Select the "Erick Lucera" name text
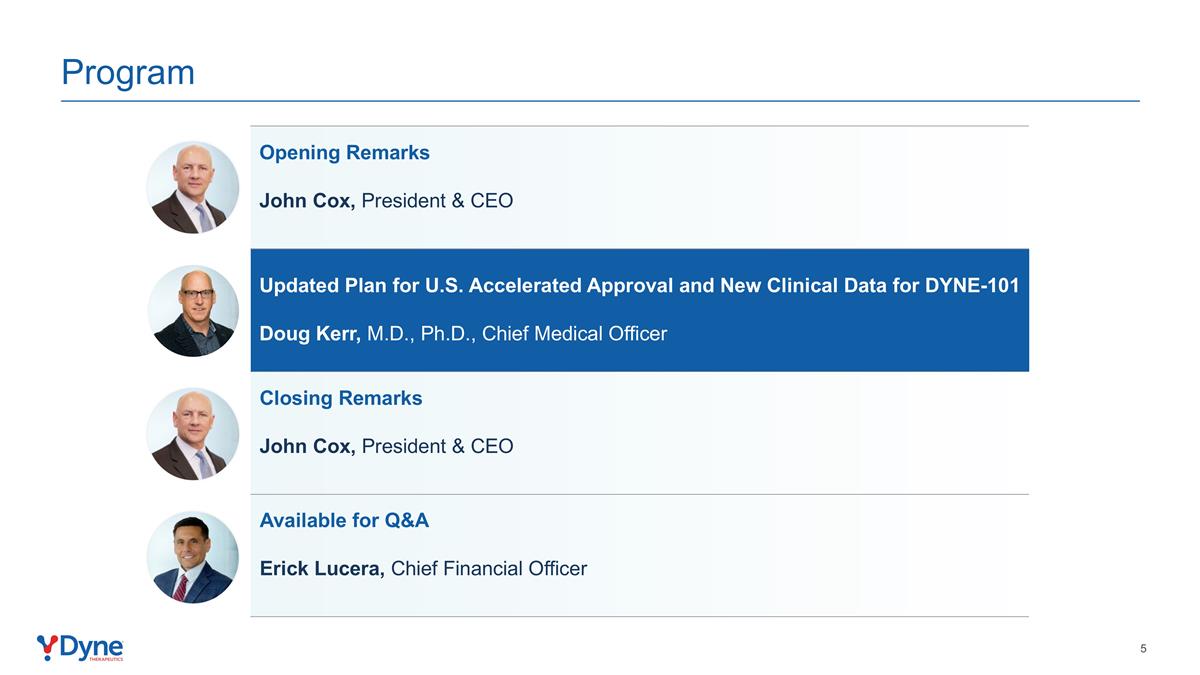1200x675 pixels. 322,569
